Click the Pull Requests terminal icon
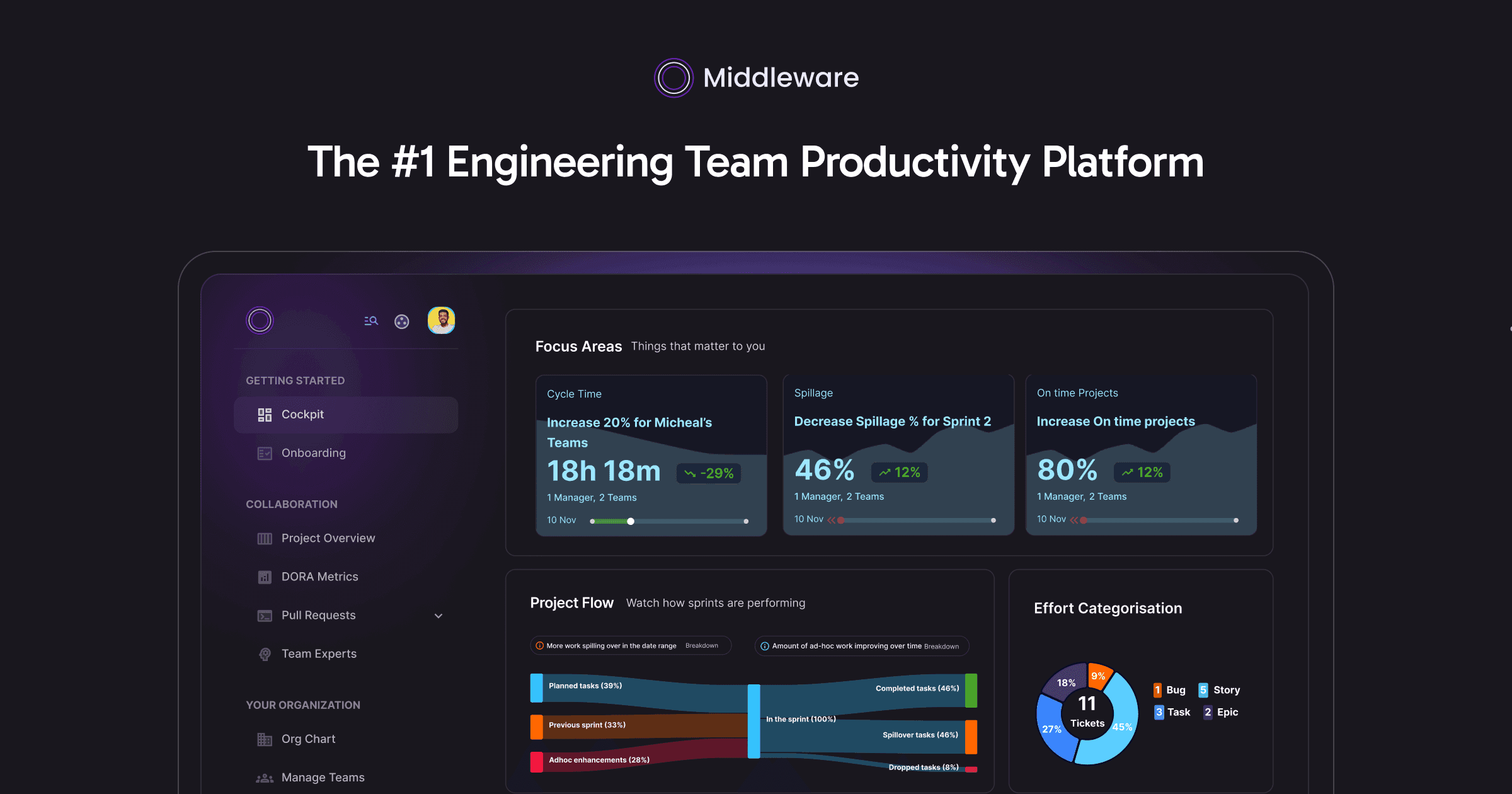 265,616
